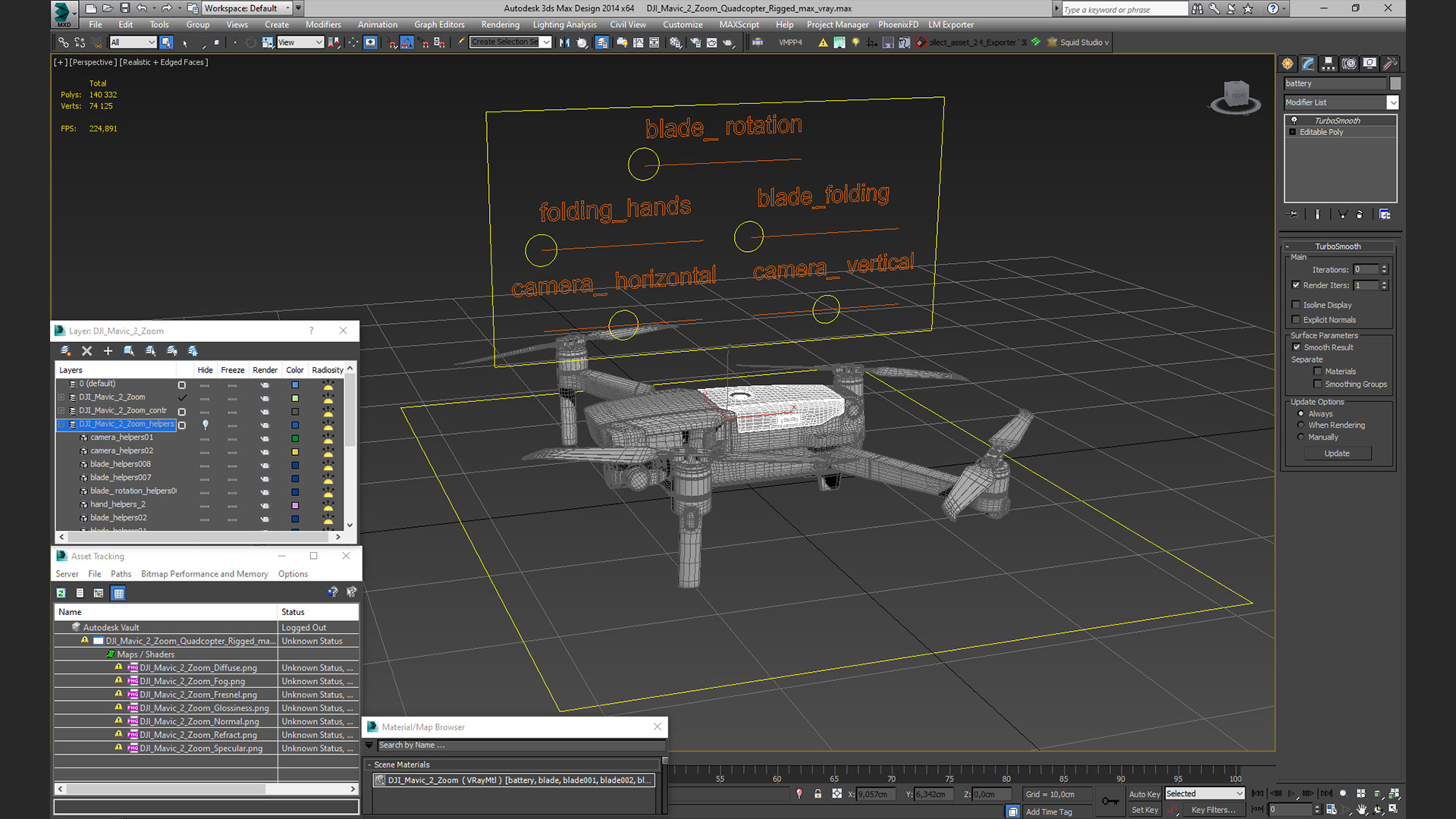
Task: Toggle the Angle Snap icon
Action: [407, 42]
